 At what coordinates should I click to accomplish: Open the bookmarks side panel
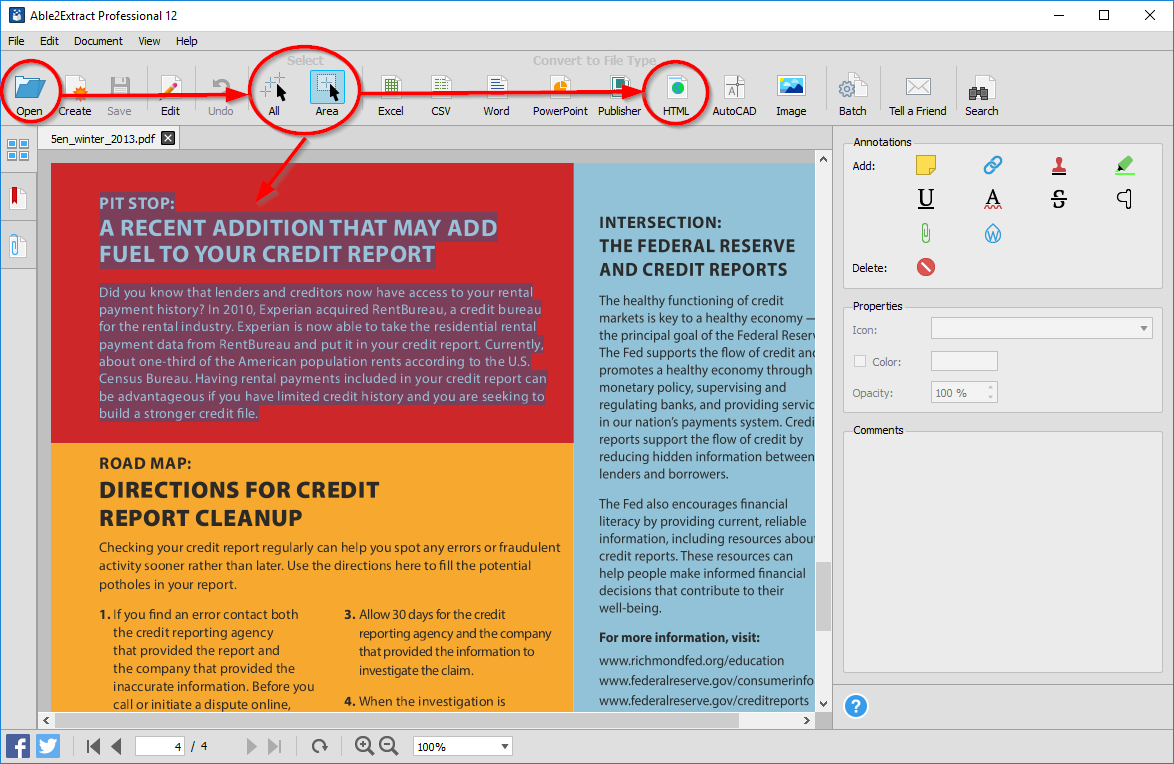tap(18, 198)
